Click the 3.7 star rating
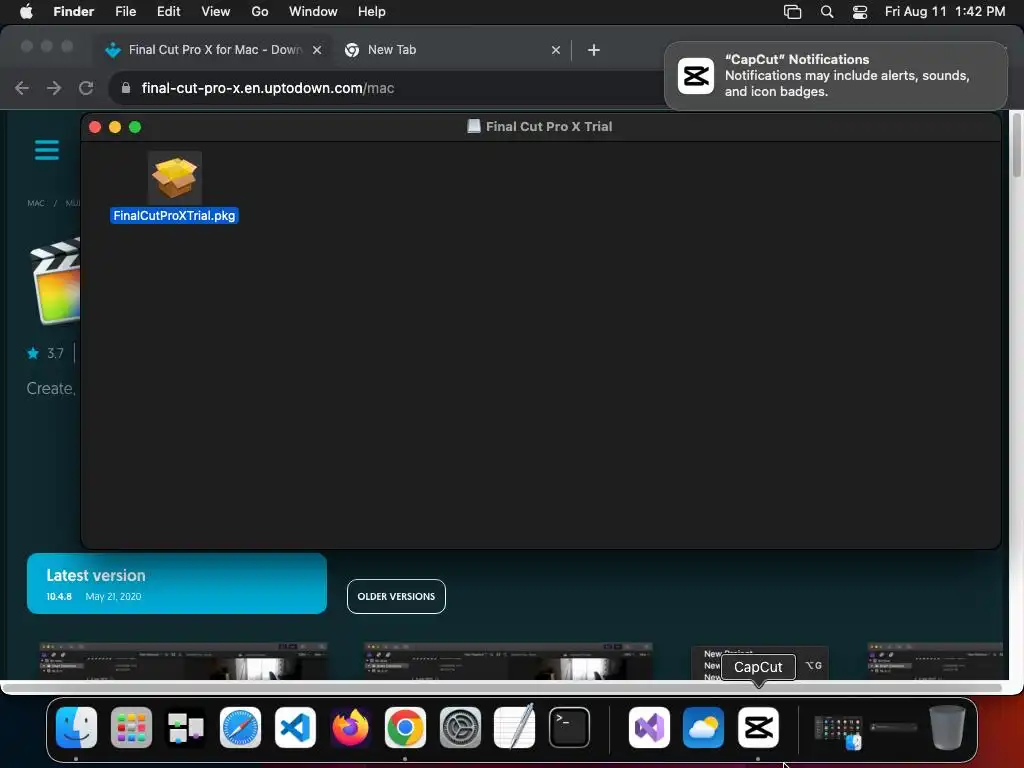Image resolution: width=1024 pixels, height=768 pixels. [x=45, y=353]
